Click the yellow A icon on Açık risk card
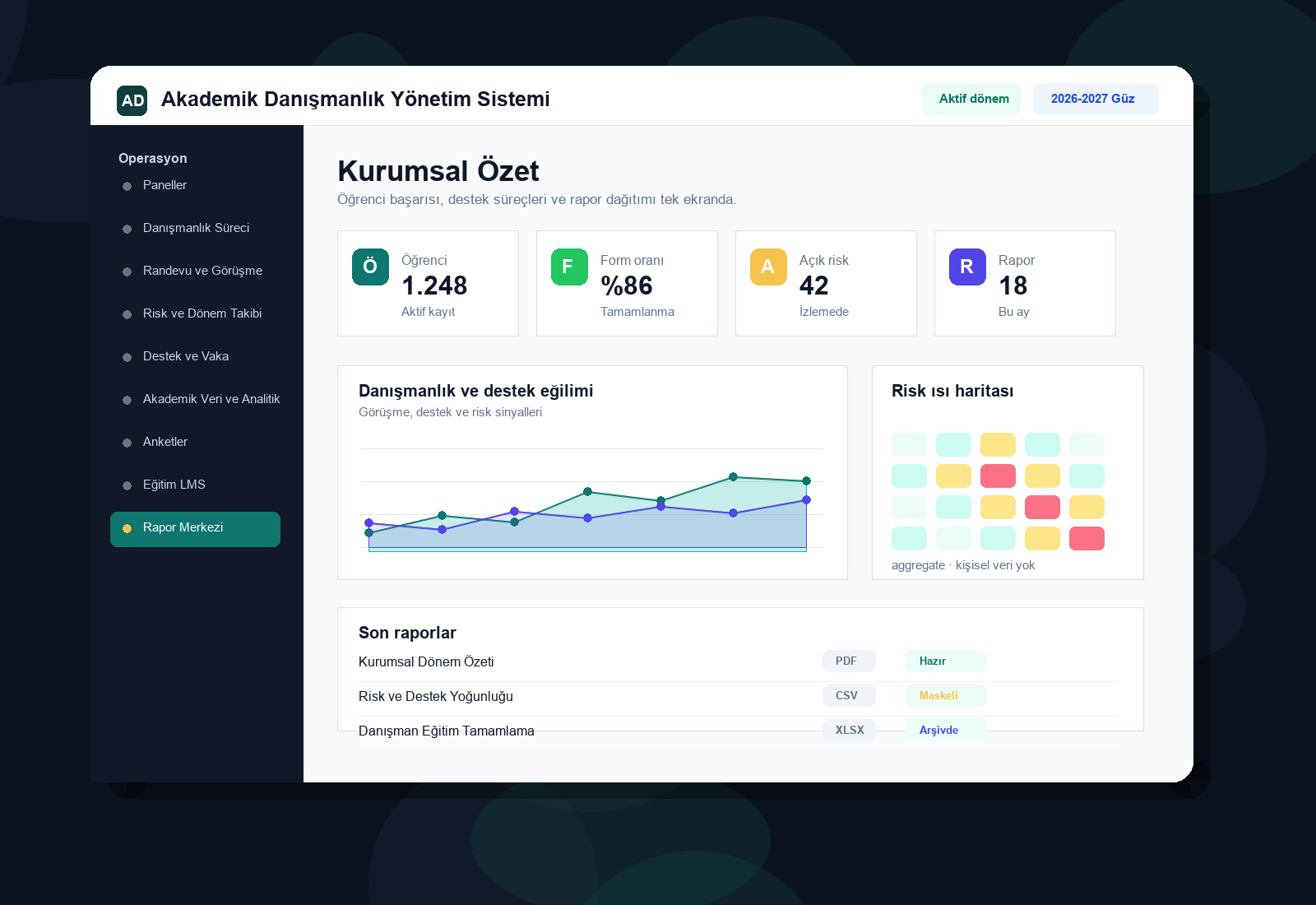The height and width of the screenshot is (905, 1316). pos(768,267)
